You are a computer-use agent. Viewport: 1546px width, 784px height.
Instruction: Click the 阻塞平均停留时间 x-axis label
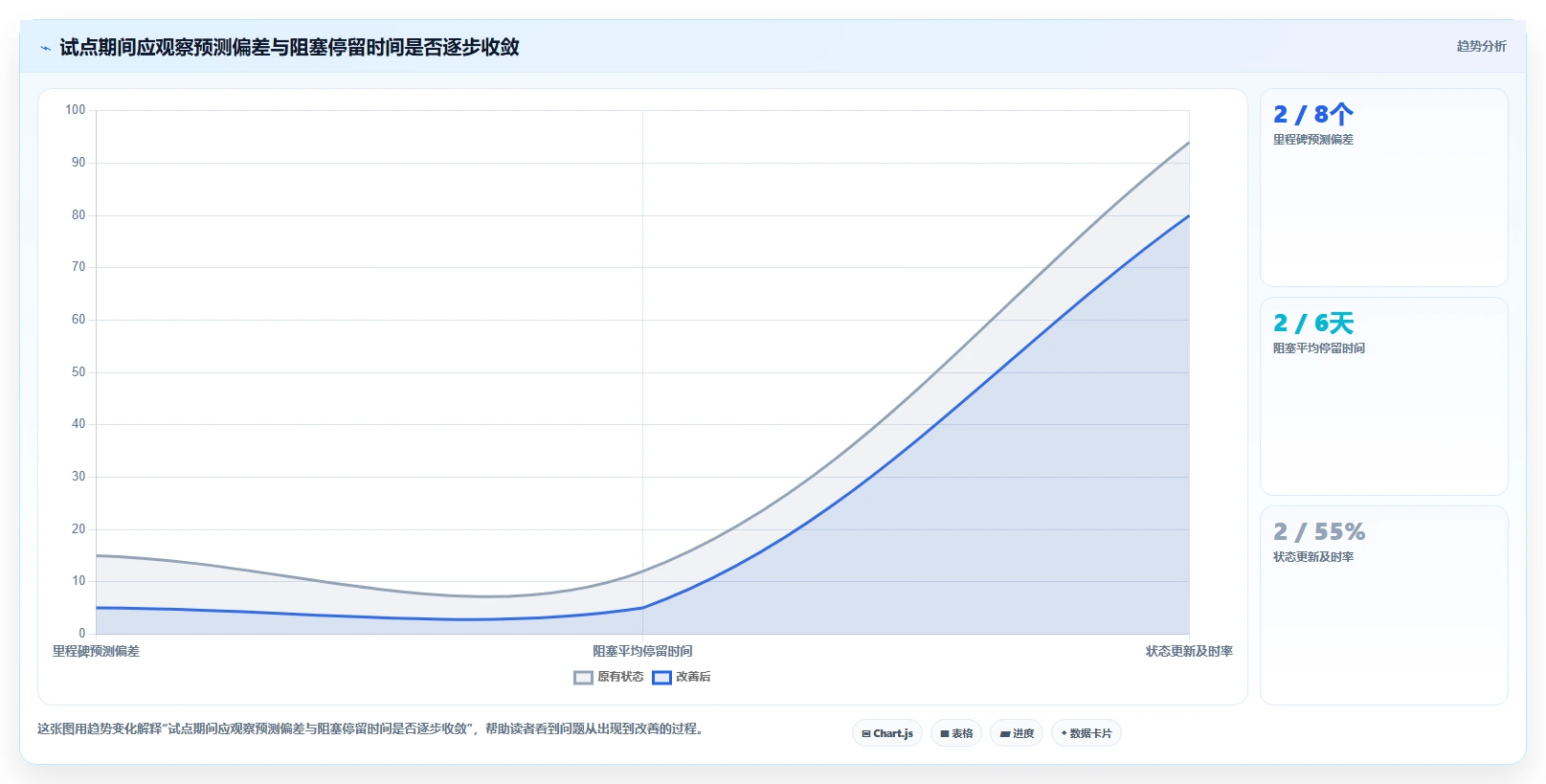pos(642,651)
